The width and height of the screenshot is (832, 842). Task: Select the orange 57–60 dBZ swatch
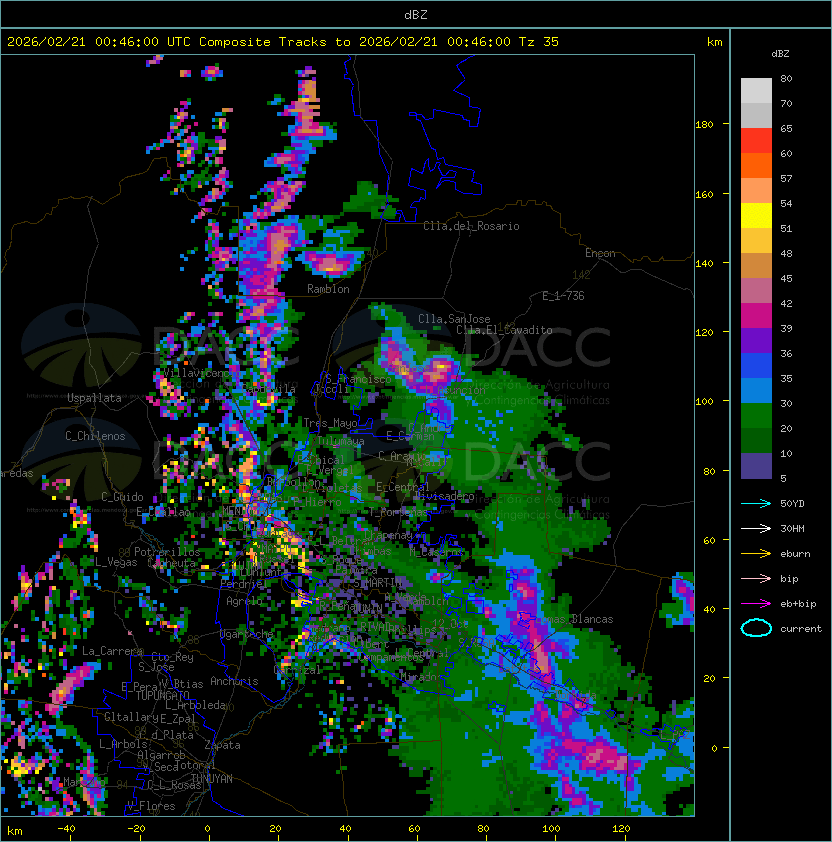click(756, 165)
